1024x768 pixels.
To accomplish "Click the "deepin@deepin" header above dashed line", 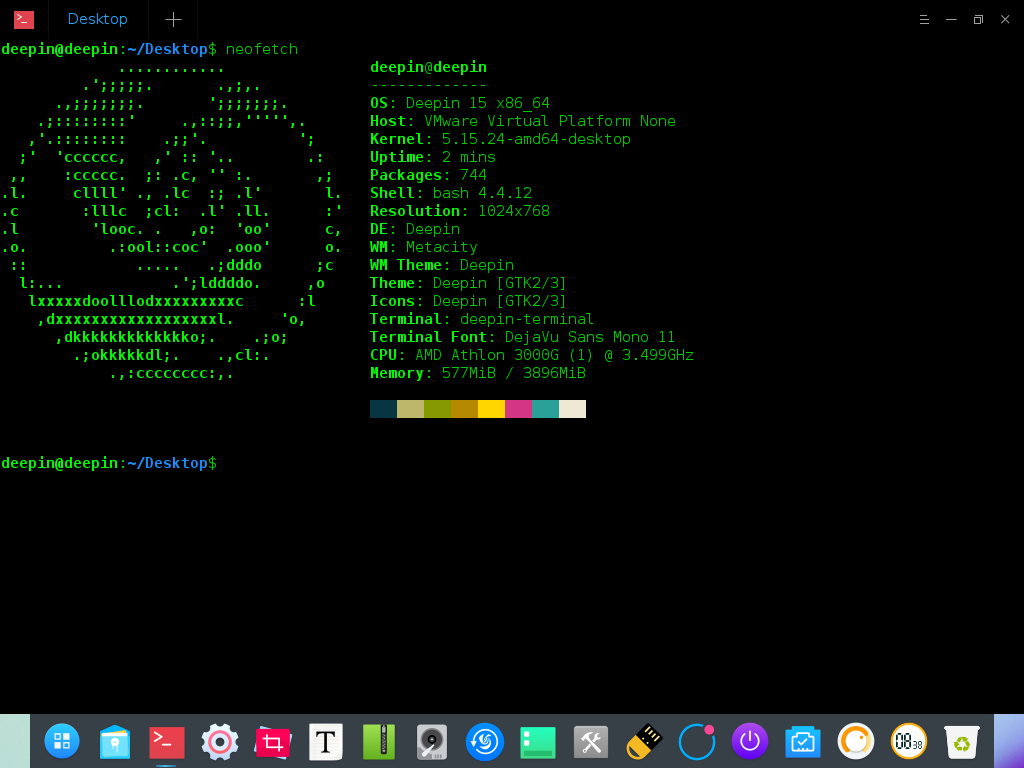I will pos(428,67).
